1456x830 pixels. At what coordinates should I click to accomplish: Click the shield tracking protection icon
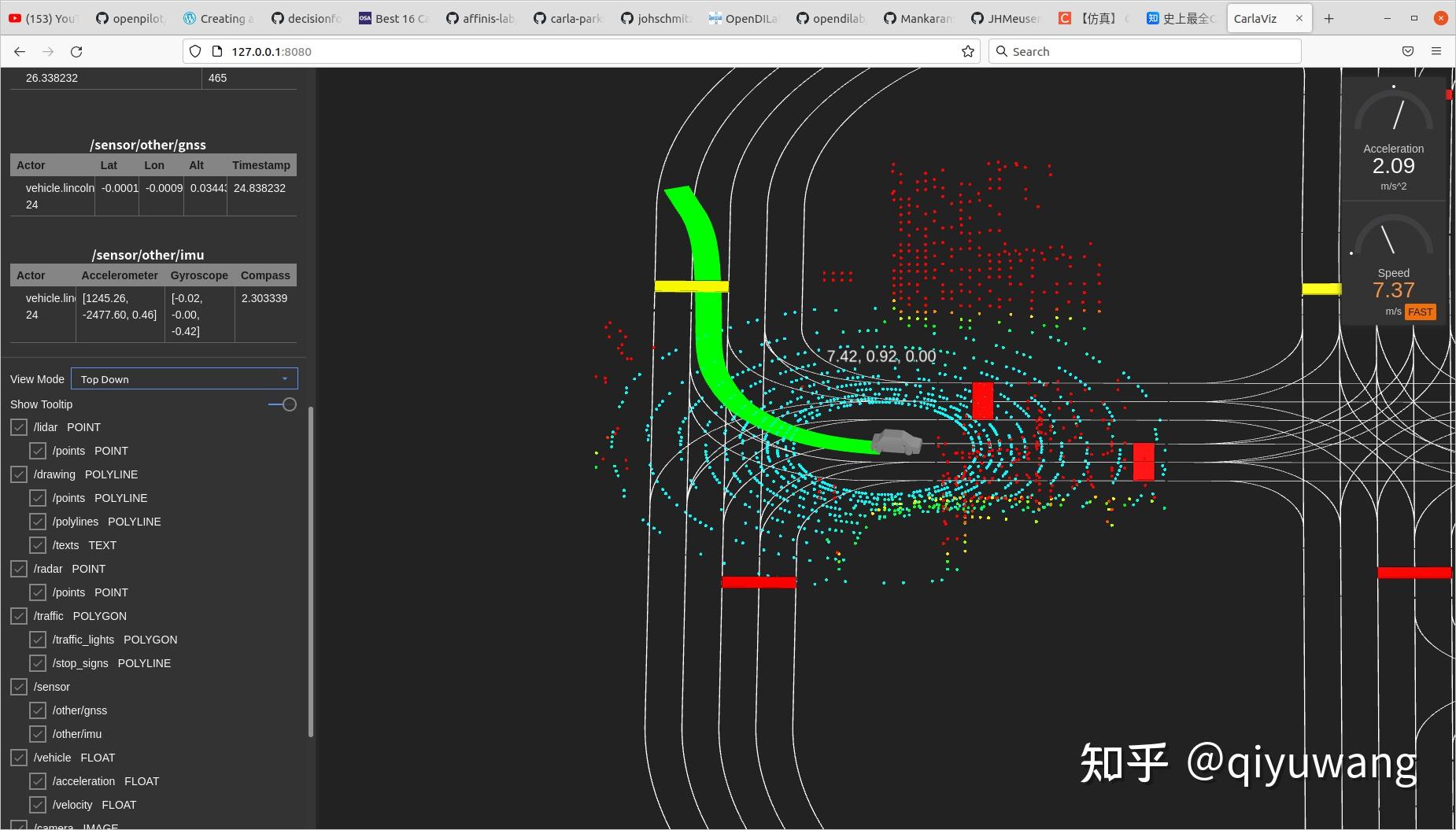click(x=195, y=51)
